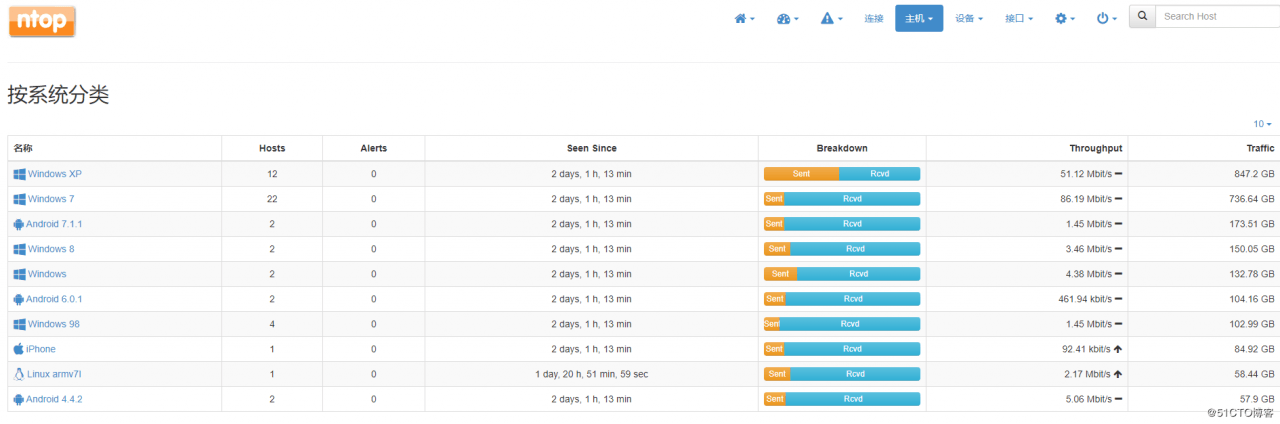Click the Windows XP Sent breakdown bar

tap(801, 174)
